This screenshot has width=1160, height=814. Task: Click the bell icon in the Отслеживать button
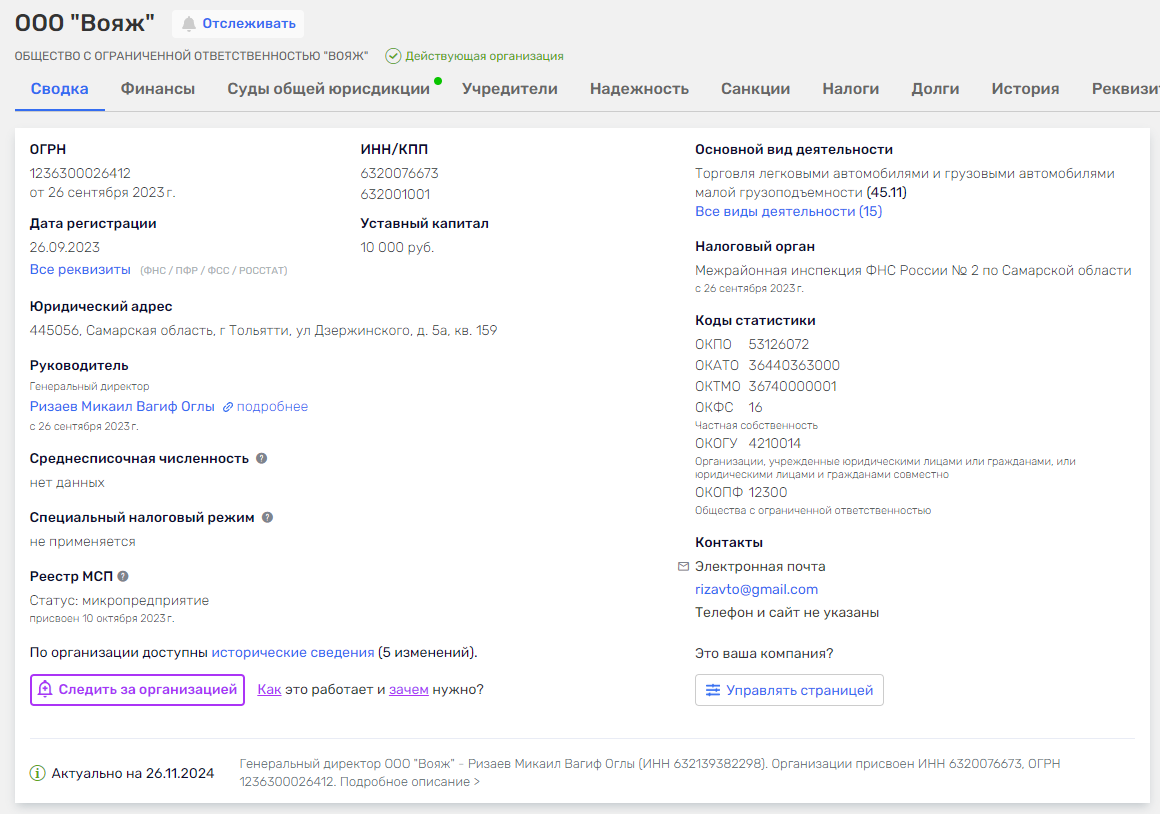click(189, 24)
